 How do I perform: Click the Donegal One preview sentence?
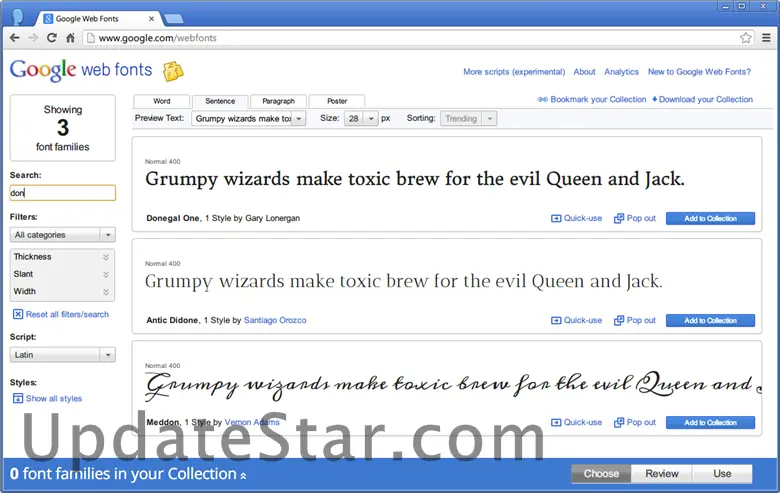(x=414, y=180)
